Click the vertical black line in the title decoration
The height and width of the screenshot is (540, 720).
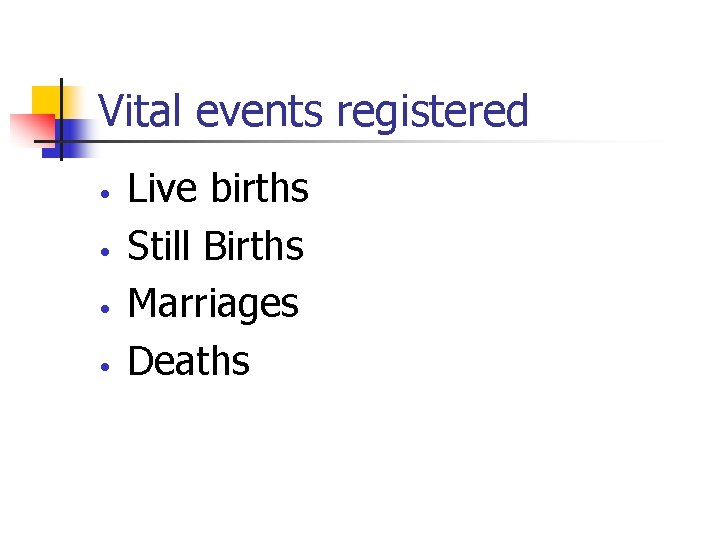pyautogui.click(x=61, y=118)
